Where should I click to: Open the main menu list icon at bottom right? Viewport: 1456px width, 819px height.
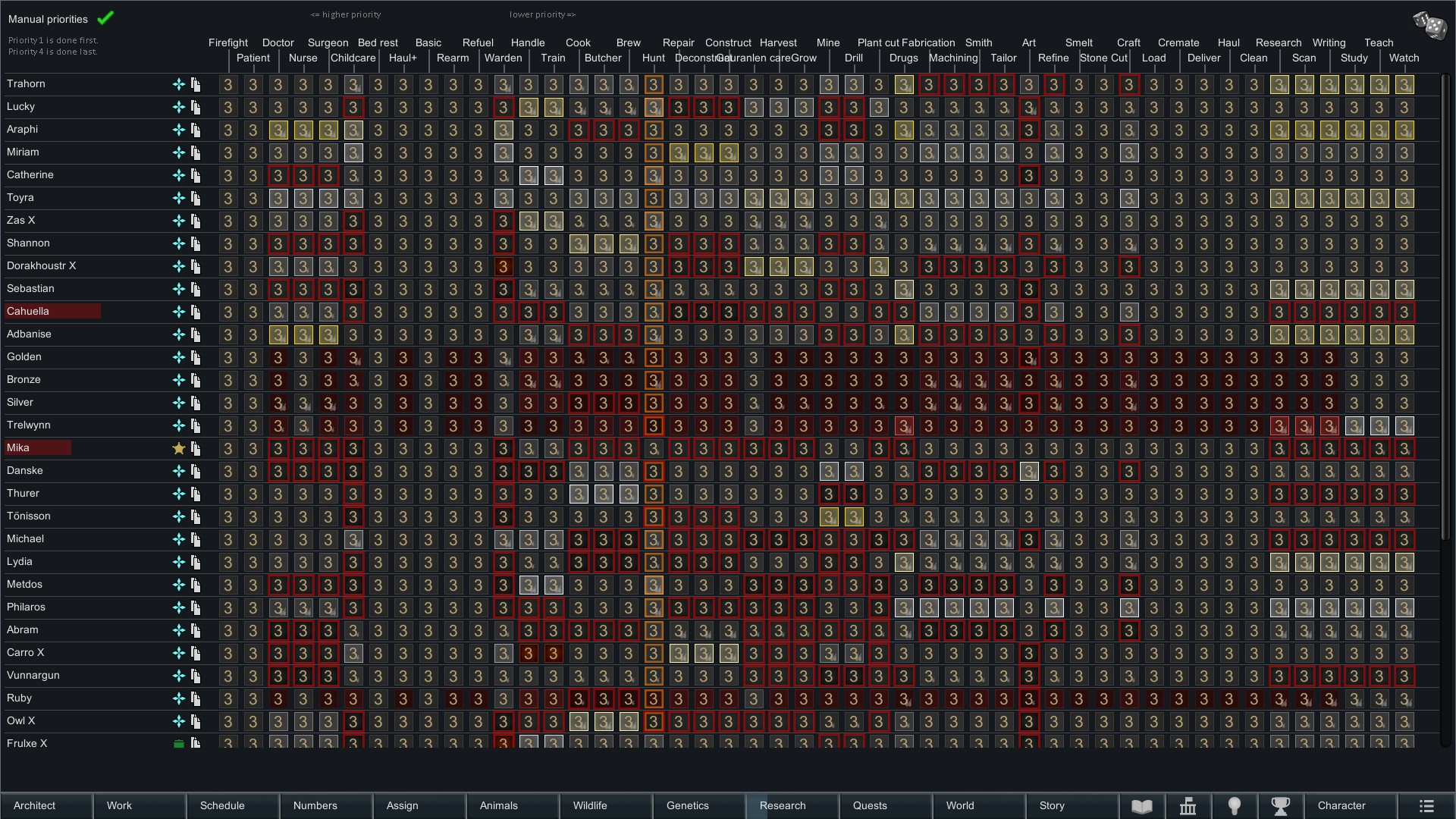1426,806
